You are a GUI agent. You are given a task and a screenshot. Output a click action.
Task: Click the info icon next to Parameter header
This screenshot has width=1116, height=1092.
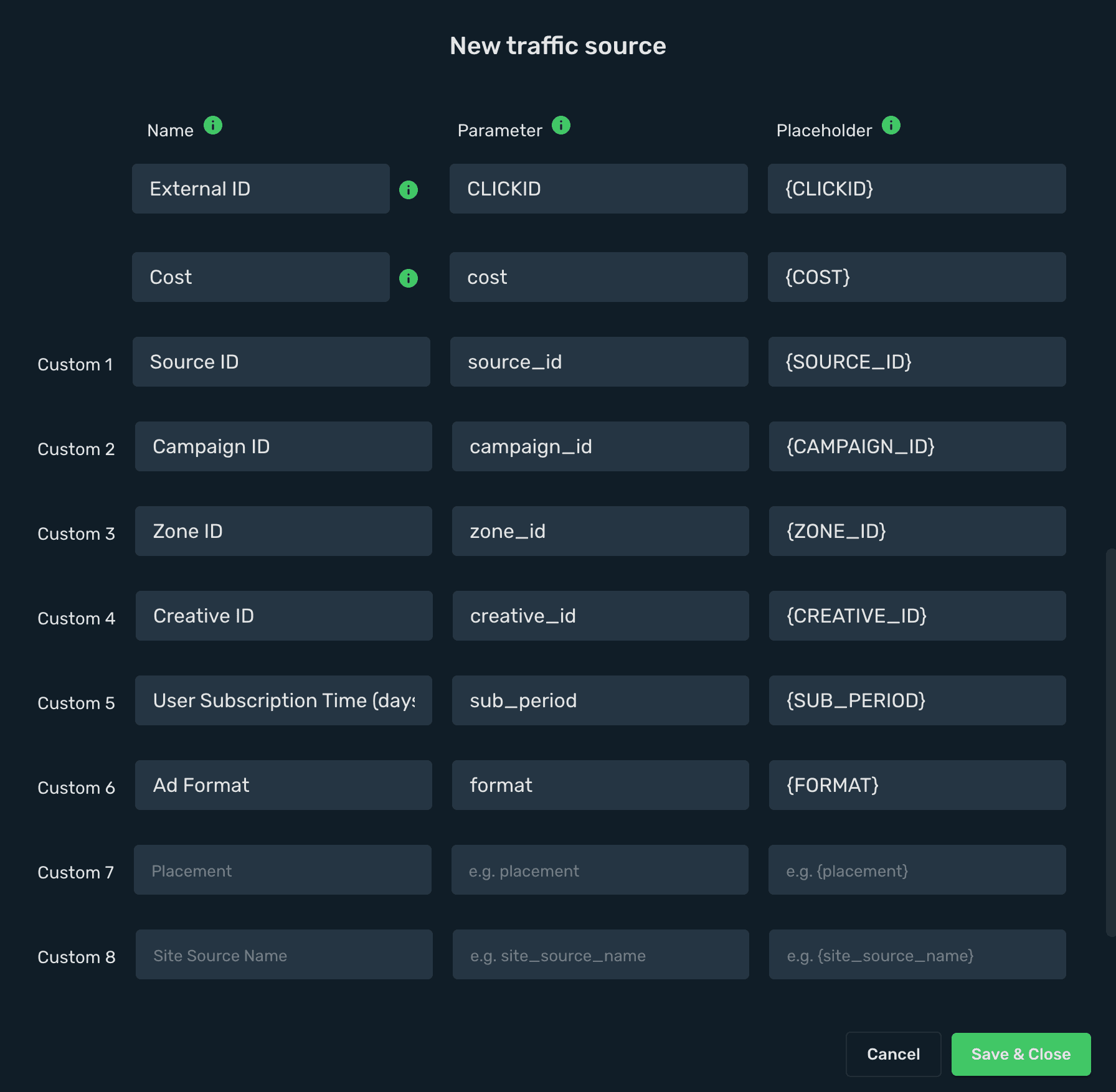tap(561, 126)
